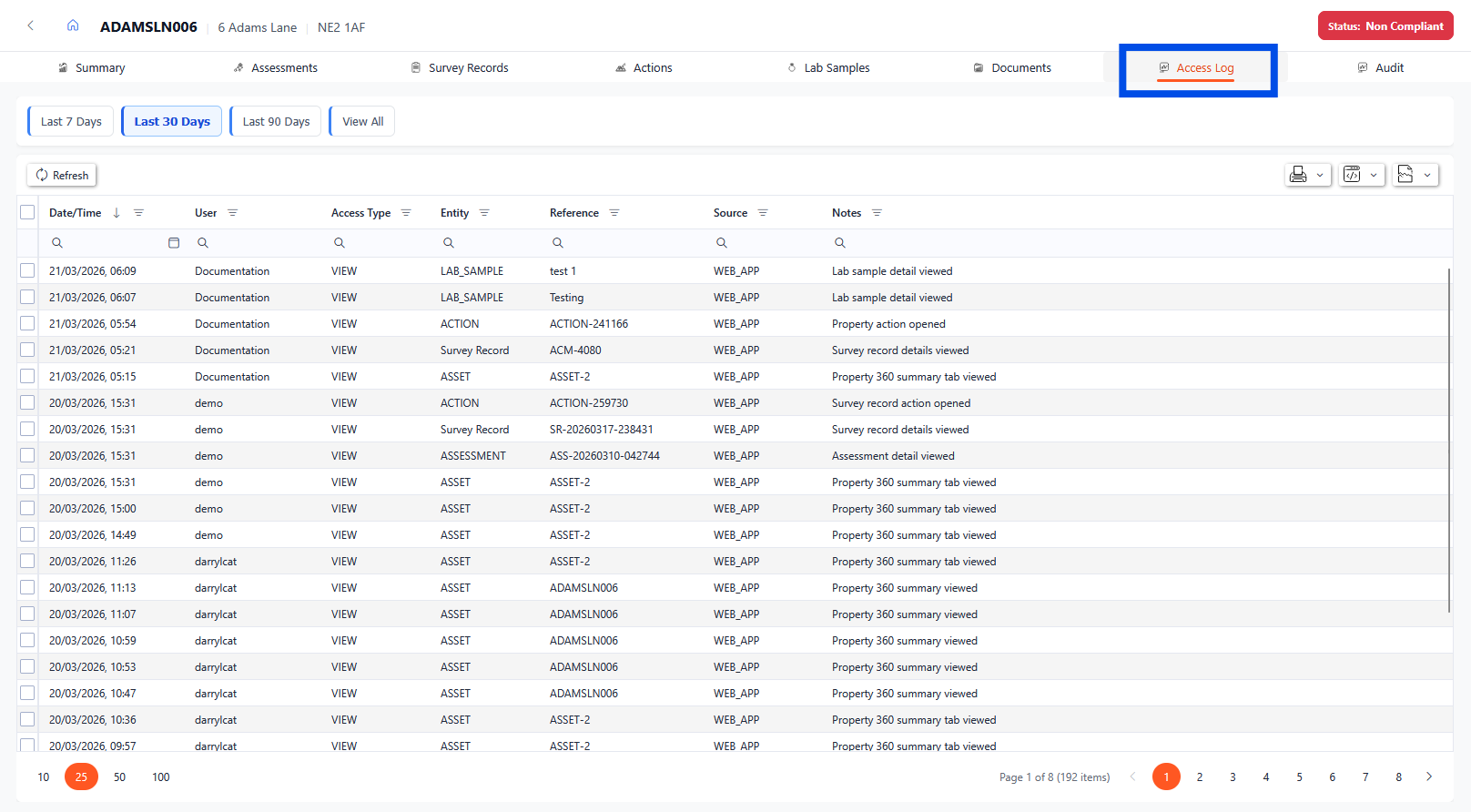Select the ACTION-241166 row checkbox
The image size is (1471, 812).
point(27,323)
